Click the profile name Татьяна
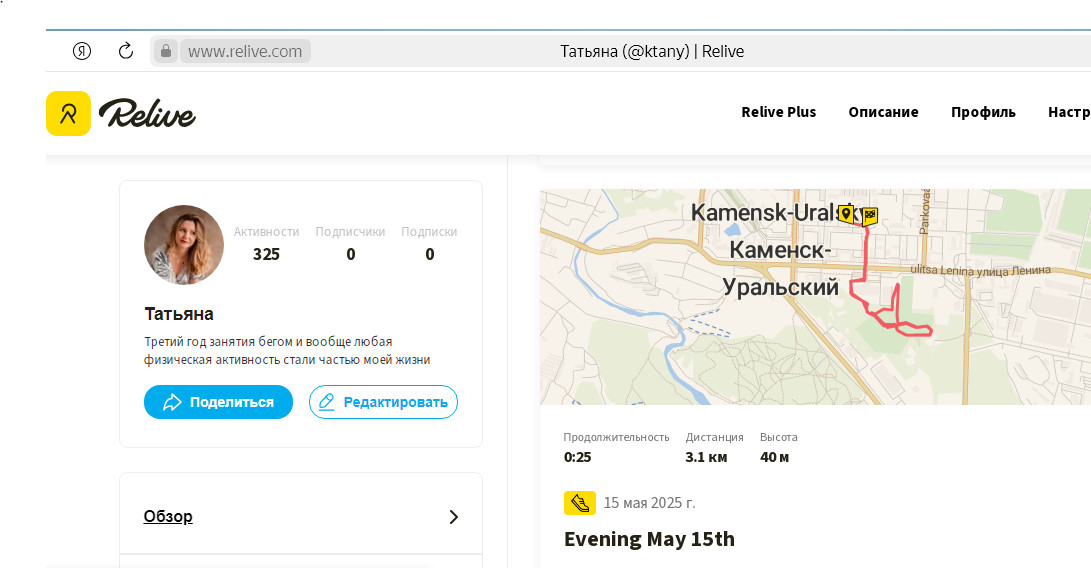Viewport: 1091px width, 568px height. [x=179, y=314]
